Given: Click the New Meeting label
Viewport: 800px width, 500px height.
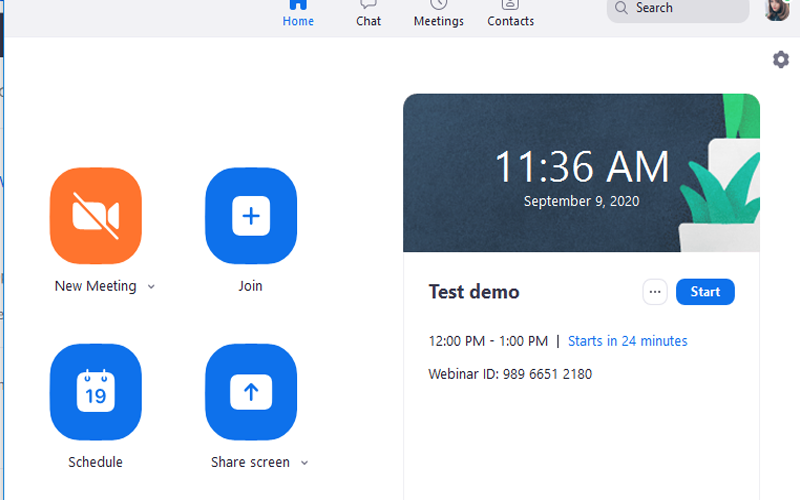Looking at the screenshot, I should pos(95,286).
